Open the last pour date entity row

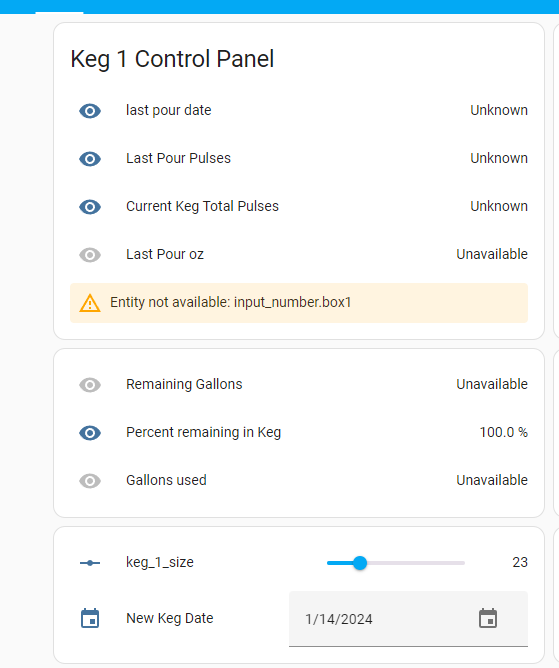(x=299, y=111)
